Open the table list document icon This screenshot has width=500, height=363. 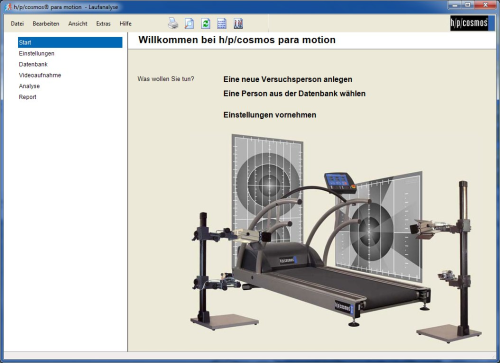222,23
